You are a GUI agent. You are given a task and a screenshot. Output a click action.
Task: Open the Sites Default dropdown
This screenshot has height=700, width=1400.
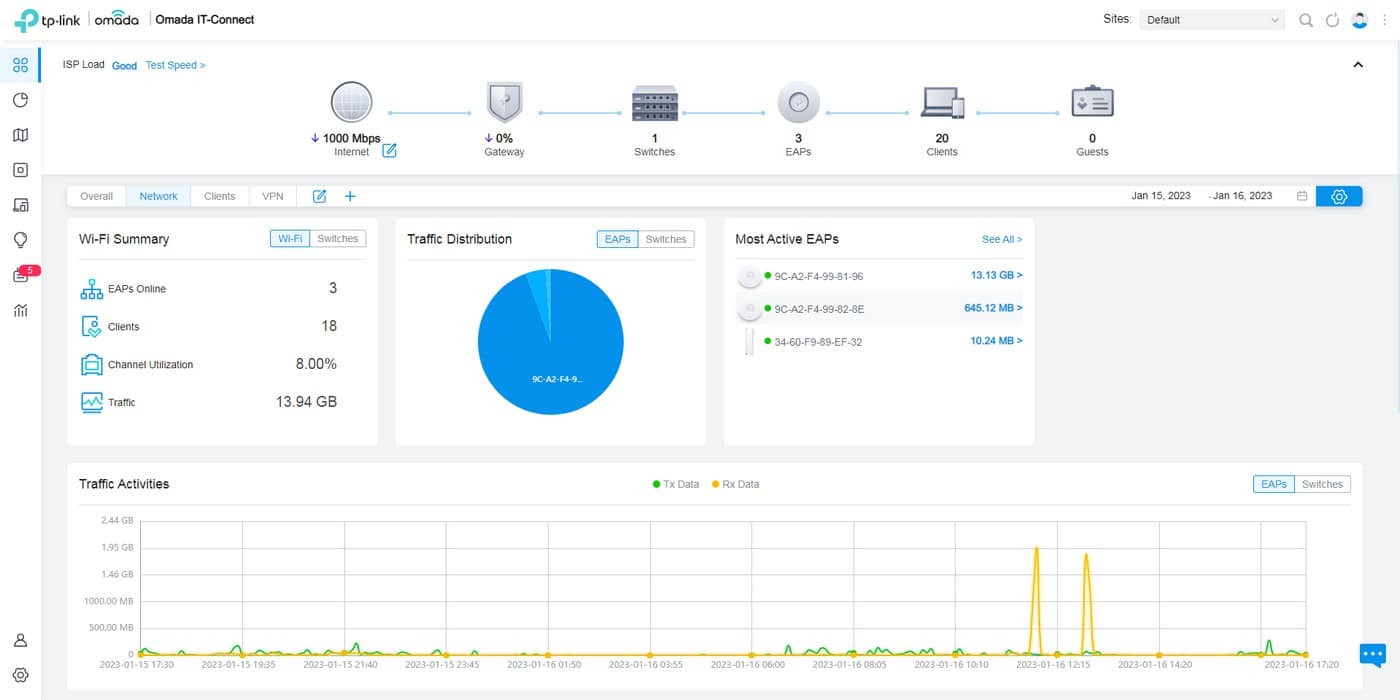pyautogui.click(x=1212, y=20)
